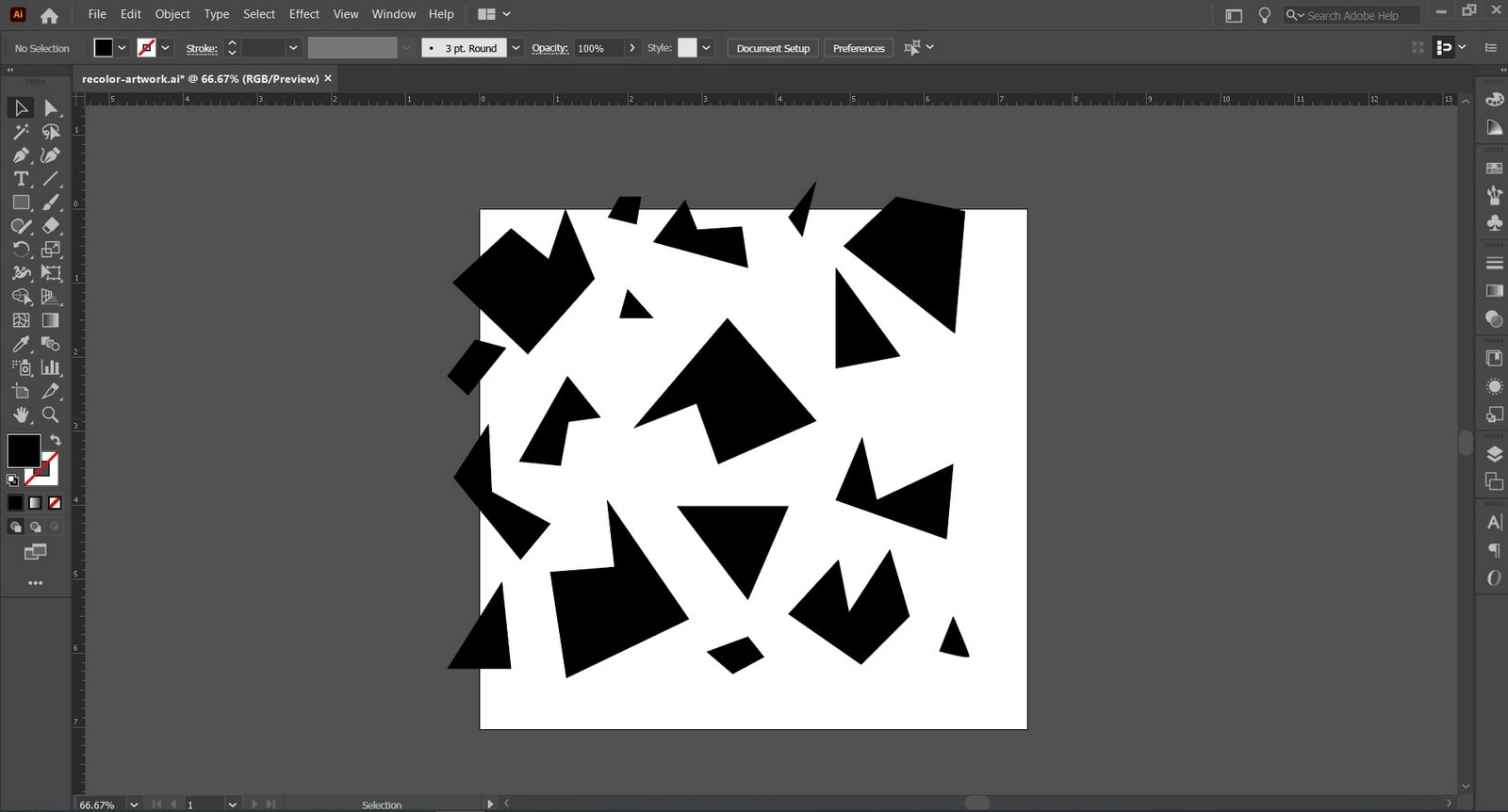
Task: Choose the Magic Wand tool
Action: [21, 132]
